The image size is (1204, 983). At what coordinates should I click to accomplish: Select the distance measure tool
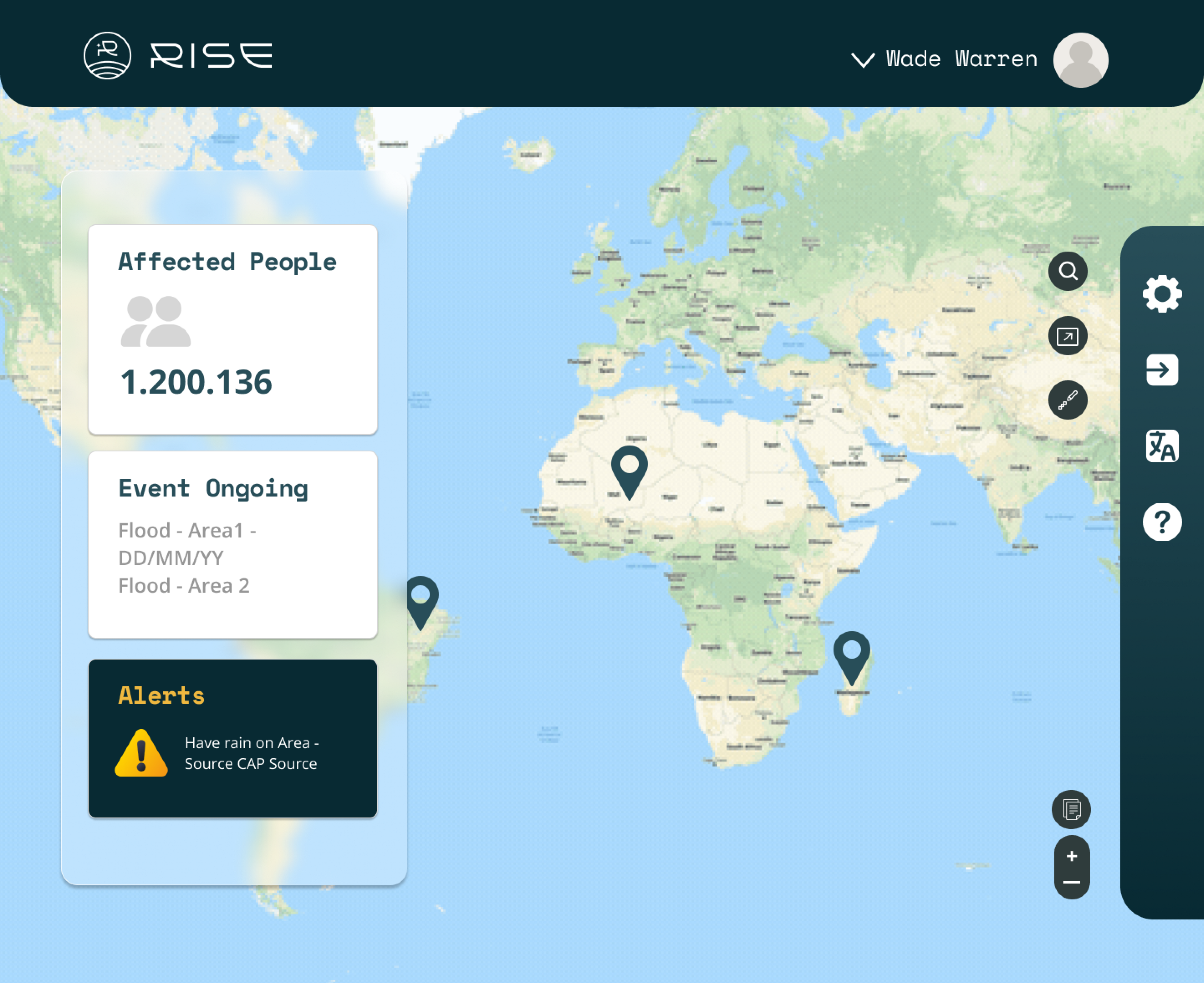click(x=1067, y=400)
